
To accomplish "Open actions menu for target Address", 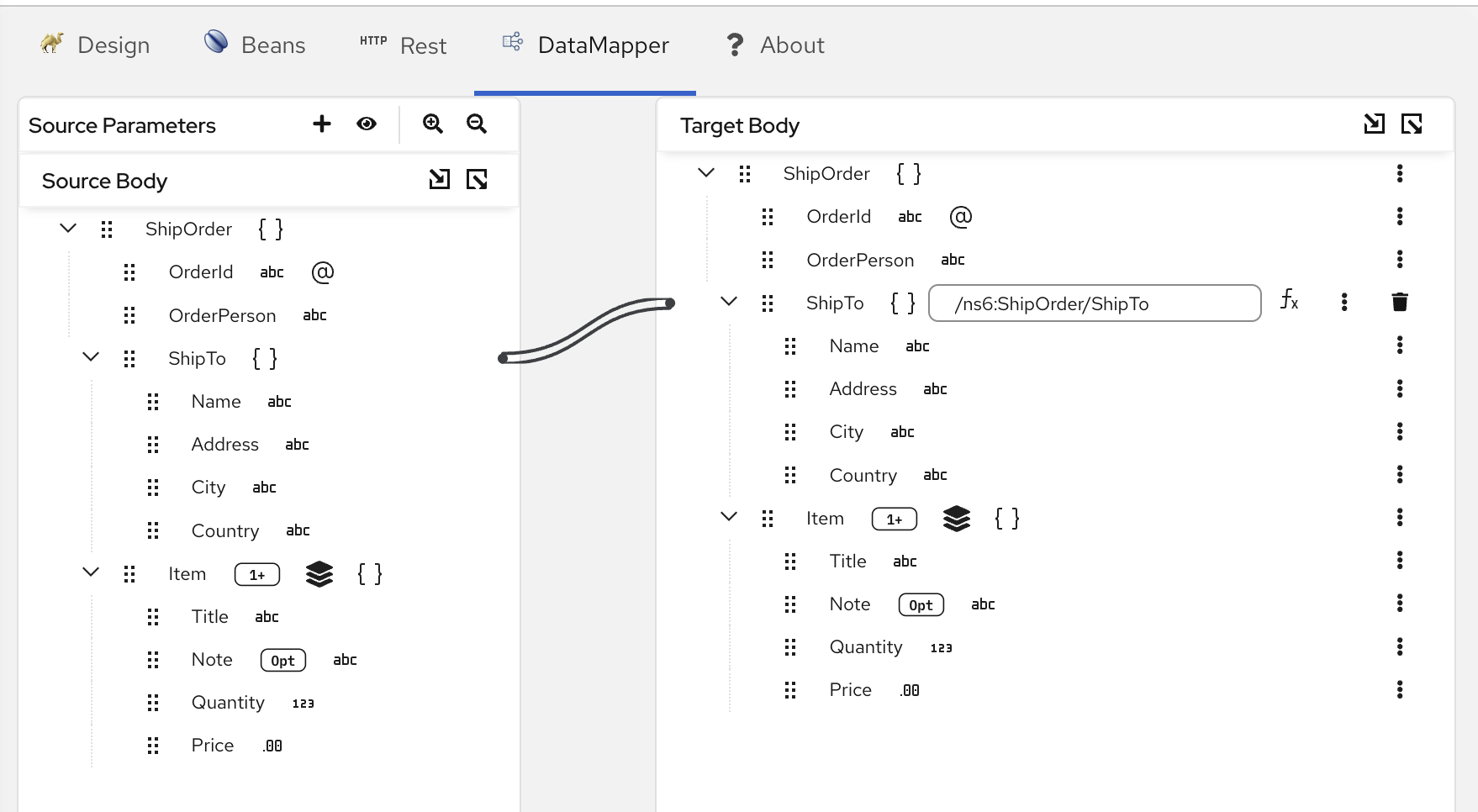I will tap(1400, 388).
